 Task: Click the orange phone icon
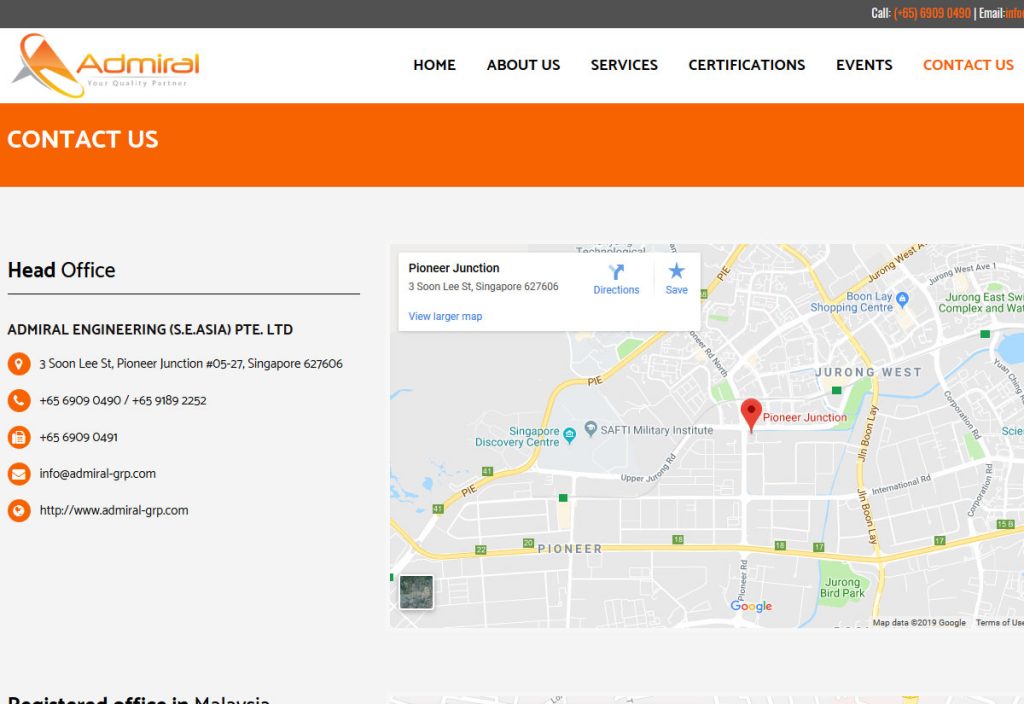(x=18, y=401)
